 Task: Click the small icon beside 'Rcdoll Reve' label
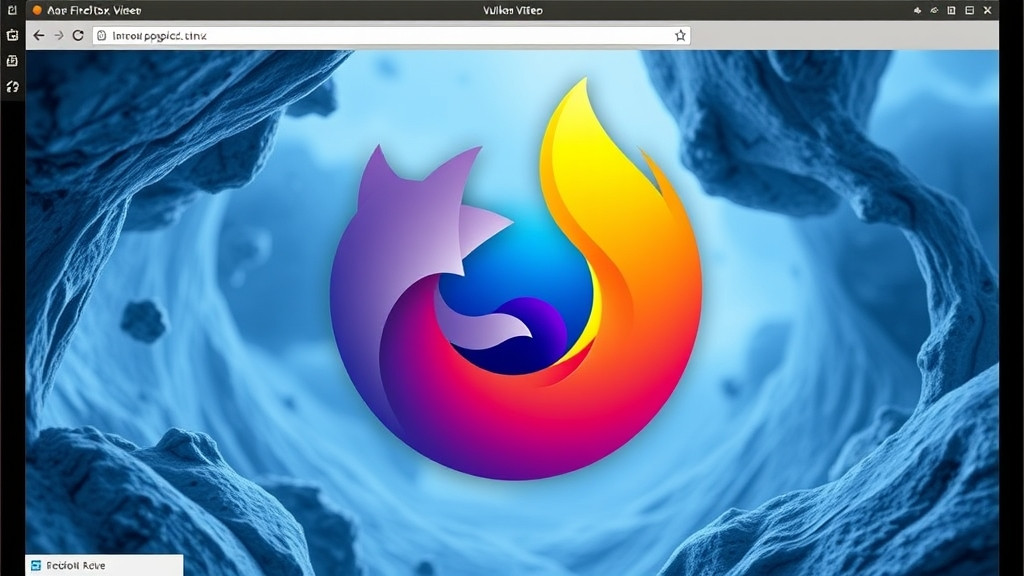click(36, 566)
